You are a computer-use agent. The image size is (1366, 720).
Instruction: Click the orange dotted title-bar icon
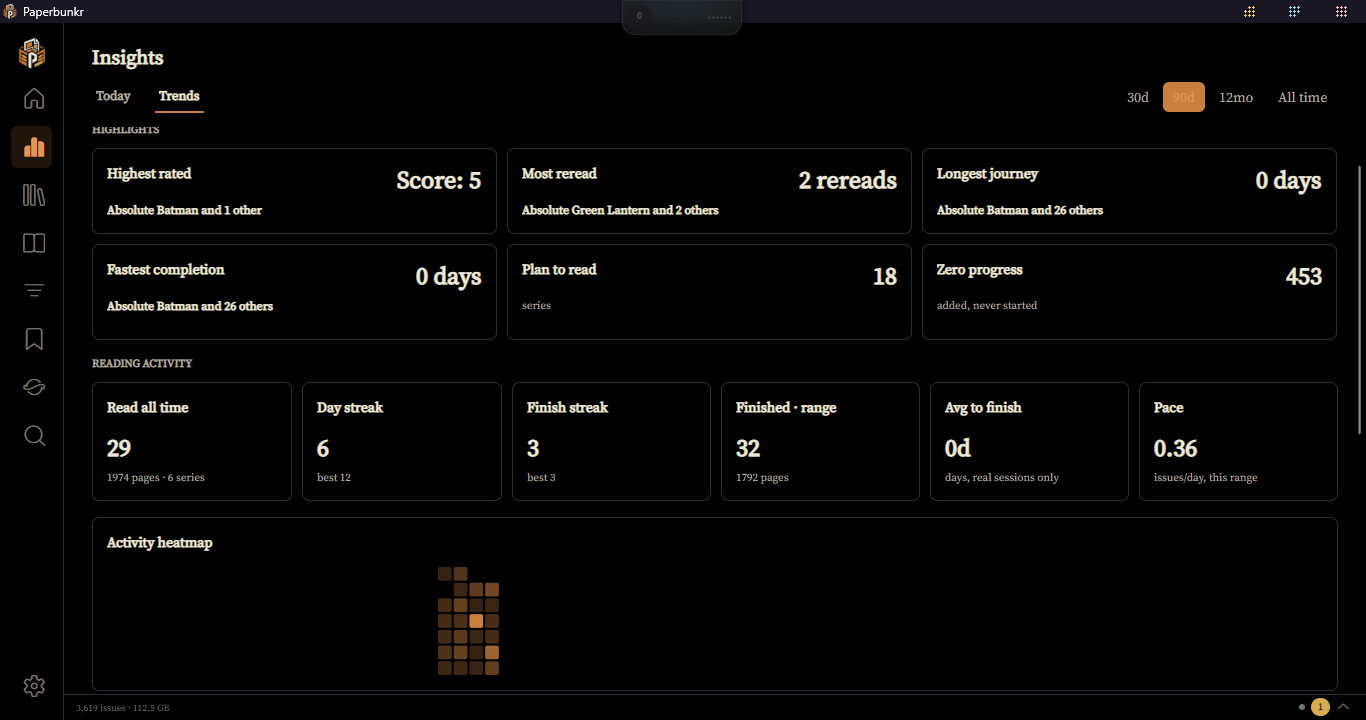click(1249, 11)
